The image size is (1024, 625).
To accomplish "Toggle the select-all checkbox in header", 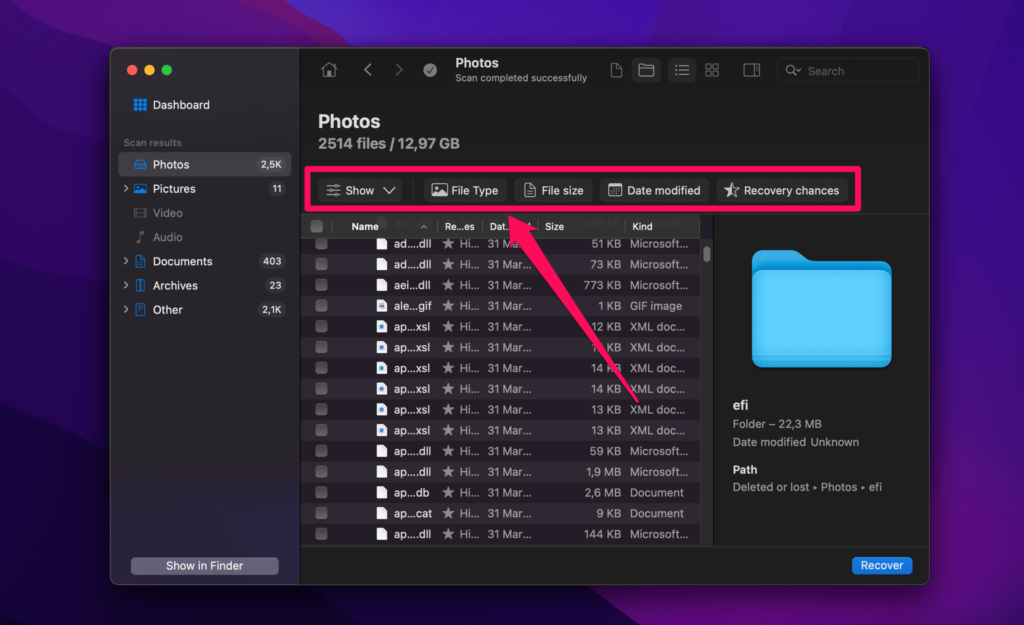I will (x=317, y=227).
